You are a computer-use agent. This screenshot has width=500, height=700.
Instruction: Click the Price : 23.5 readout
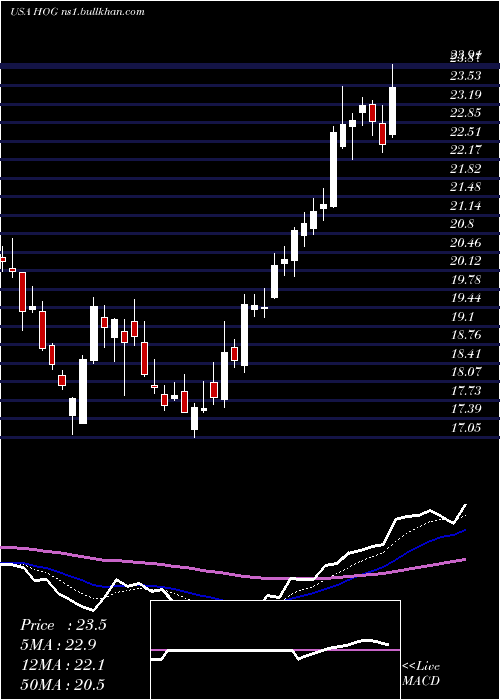coord(63,625)
